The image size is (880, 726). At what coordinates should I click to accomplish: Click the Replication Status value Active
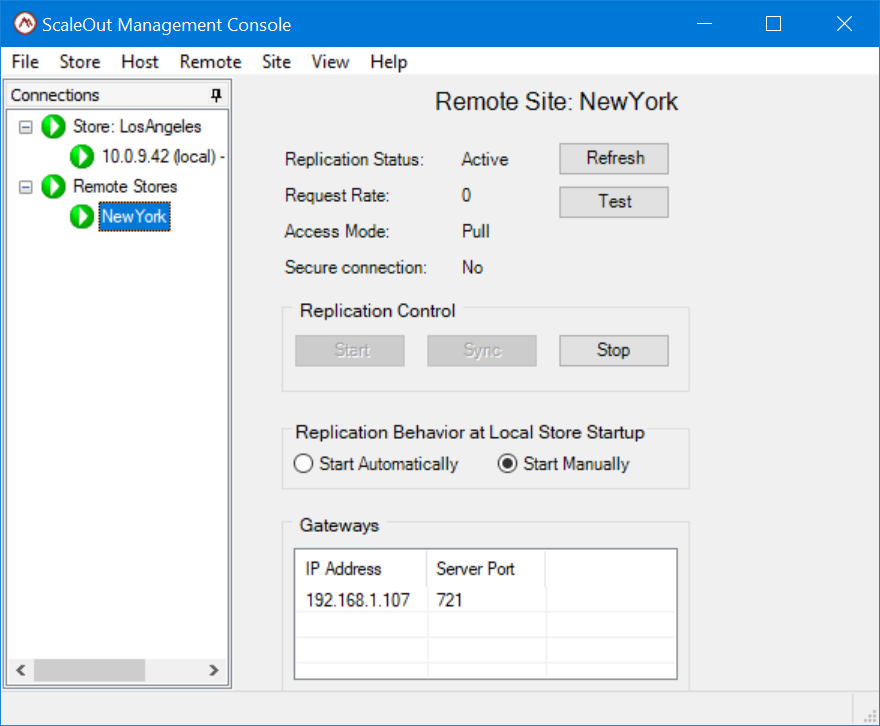(485, 159)
